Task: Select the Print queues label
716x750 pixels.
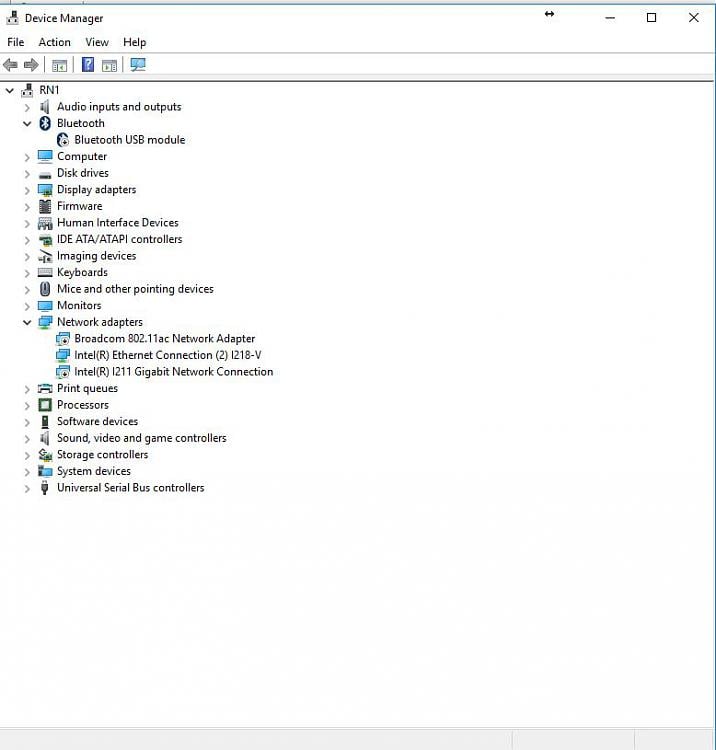Action: [x=88, y=388]
